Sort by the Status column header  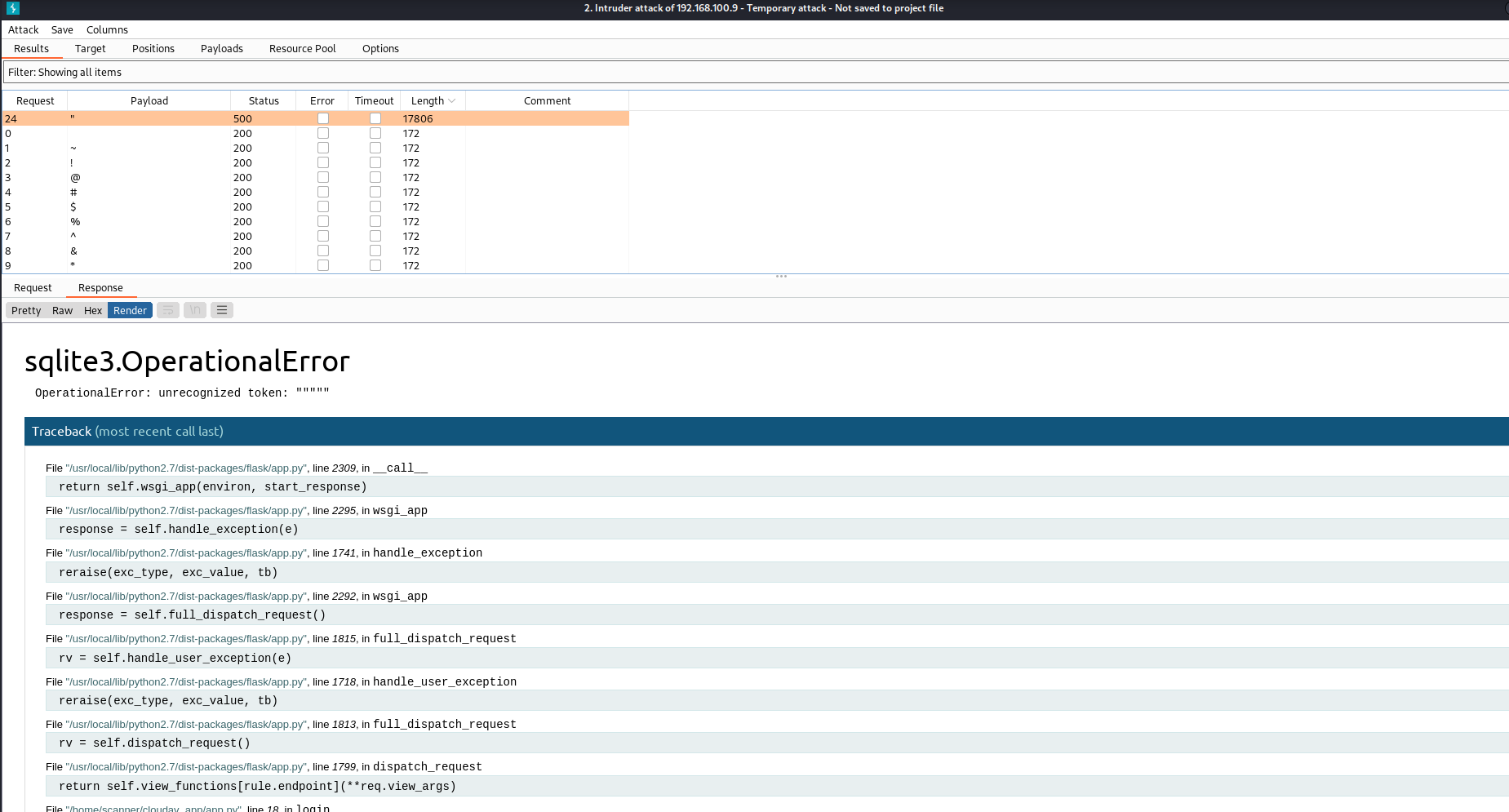pyautogui.click(x=264, y=101)
